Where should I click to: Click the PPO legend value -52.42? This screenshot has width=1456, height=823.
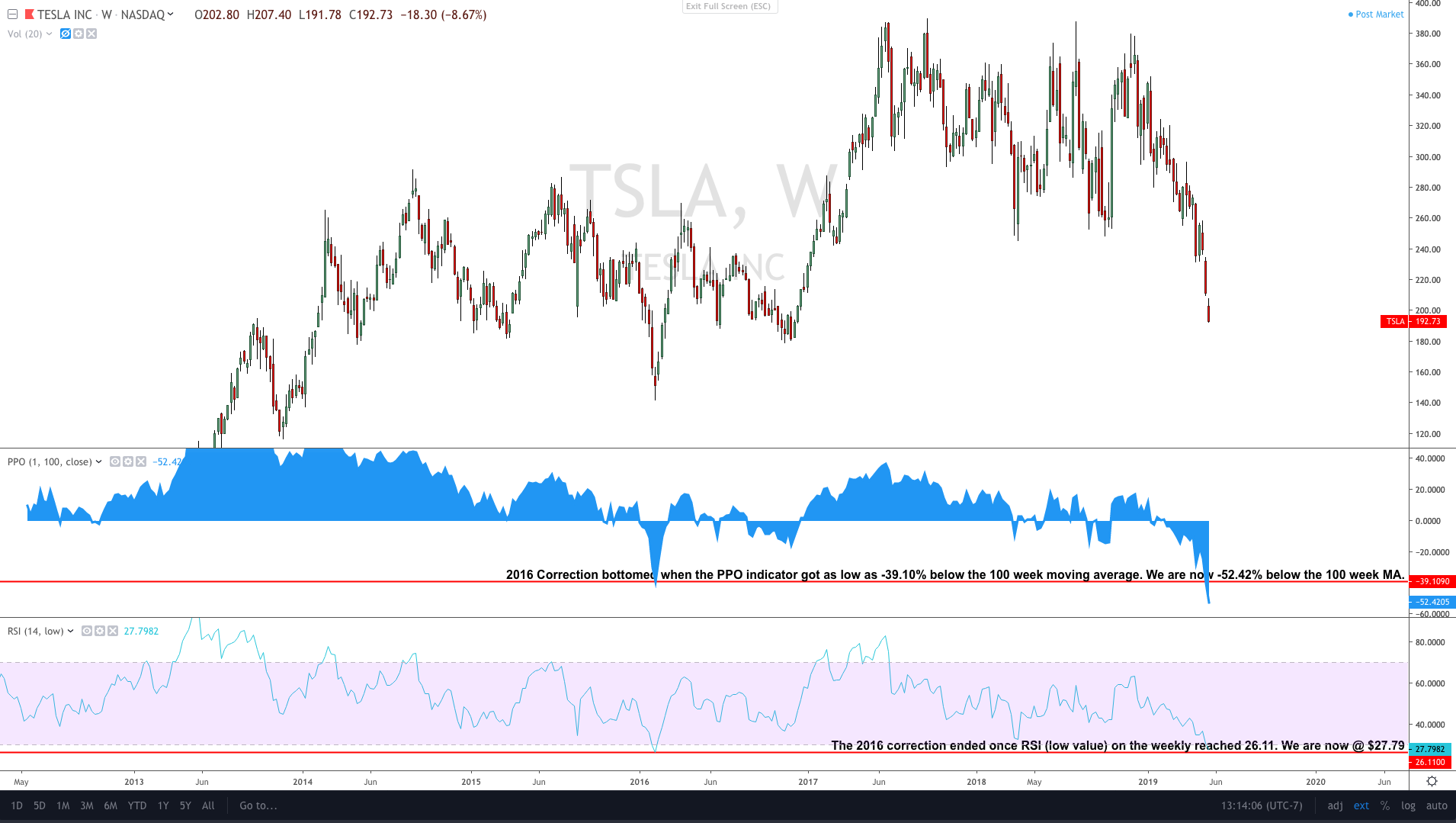tap(168, 461)
